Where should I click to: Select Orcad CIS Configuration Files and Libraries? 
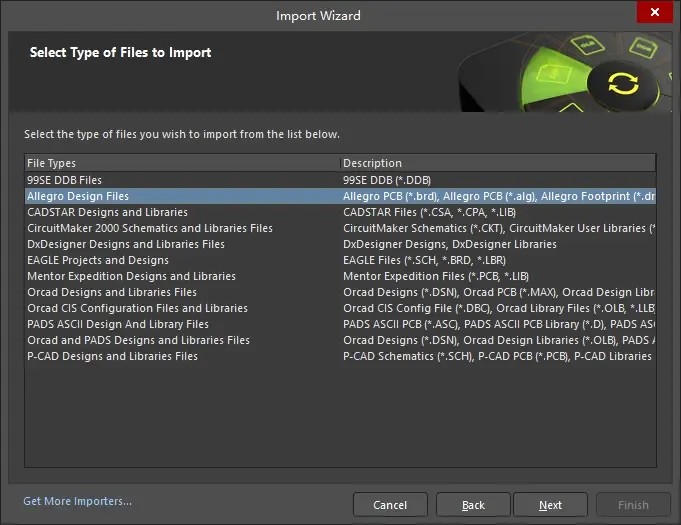340,308
